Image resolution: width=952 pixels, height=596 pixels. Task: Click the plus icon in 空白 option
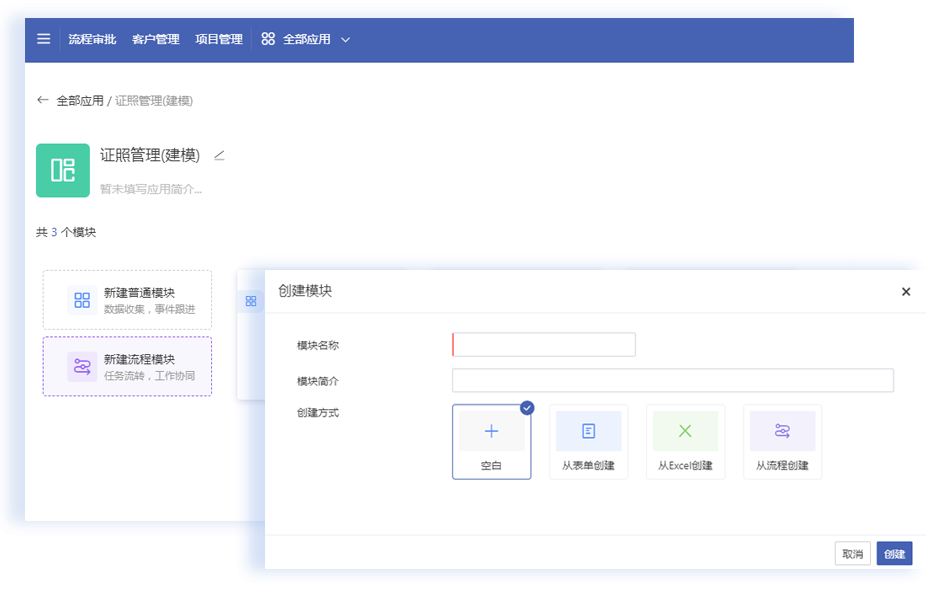(x=492, y=431)
